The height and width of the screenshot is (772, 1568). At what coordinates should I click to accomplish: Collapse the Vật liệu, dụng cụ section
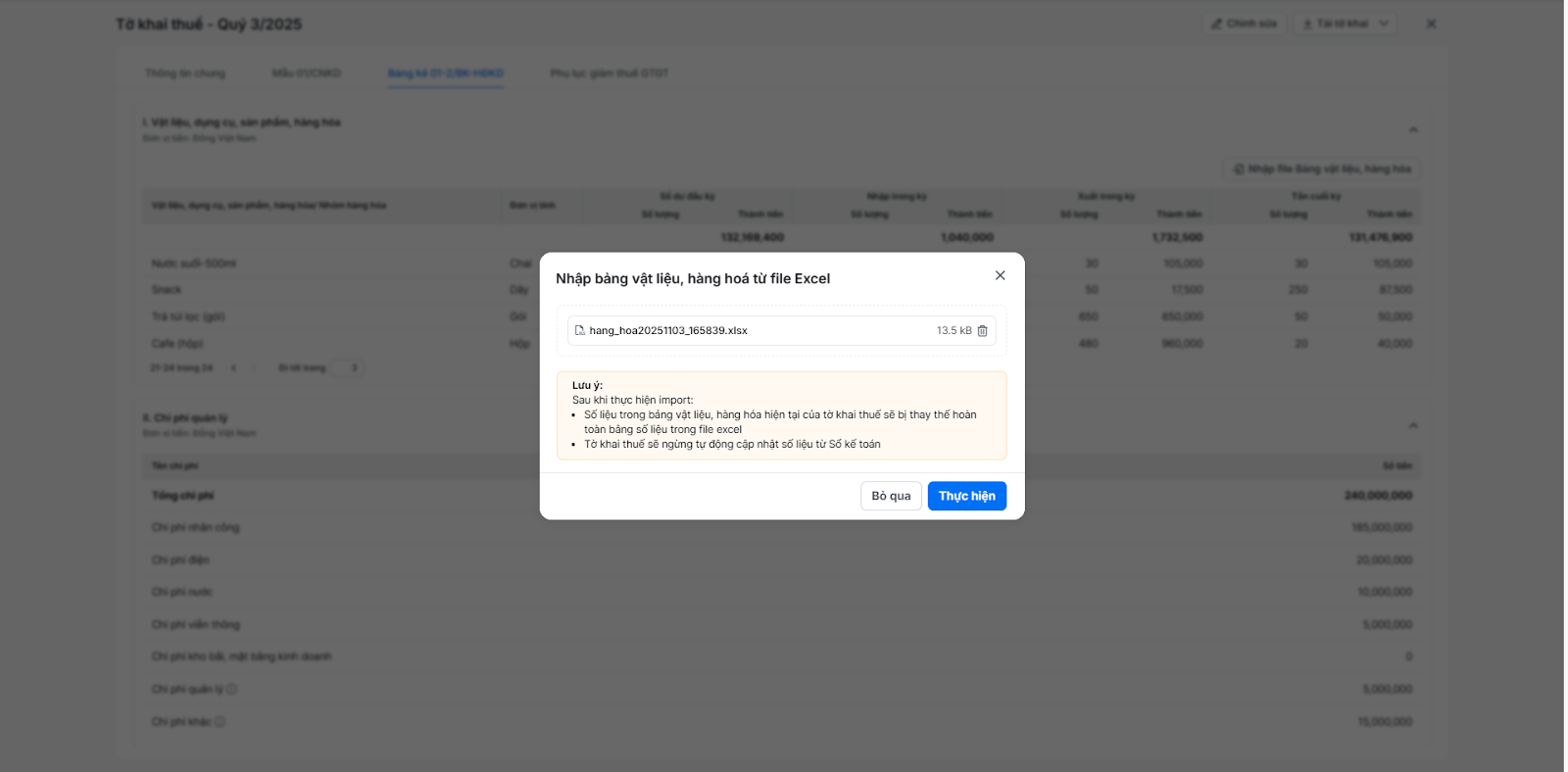click(x=1413, y=129)
